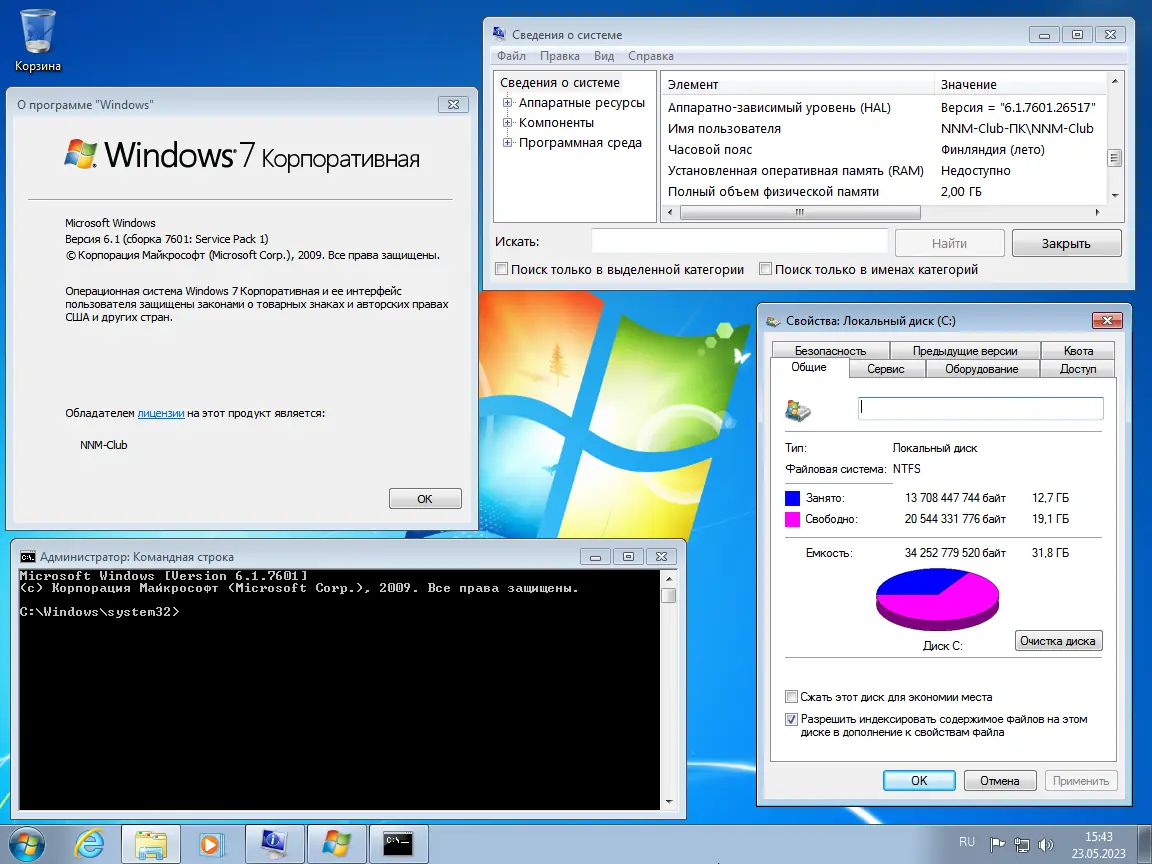Switch to System Information taskbar button

[x=274, y=844]
